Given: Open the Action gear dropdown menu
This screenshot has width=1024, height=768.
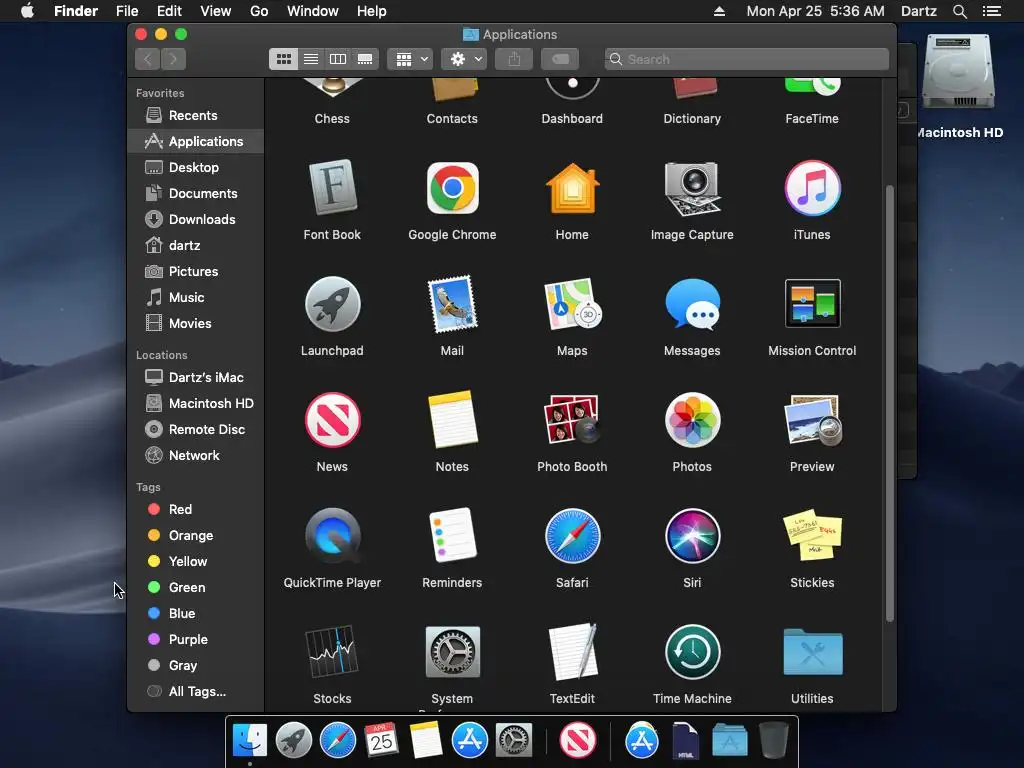Looking at the screenshot, I should click(464, 59).
